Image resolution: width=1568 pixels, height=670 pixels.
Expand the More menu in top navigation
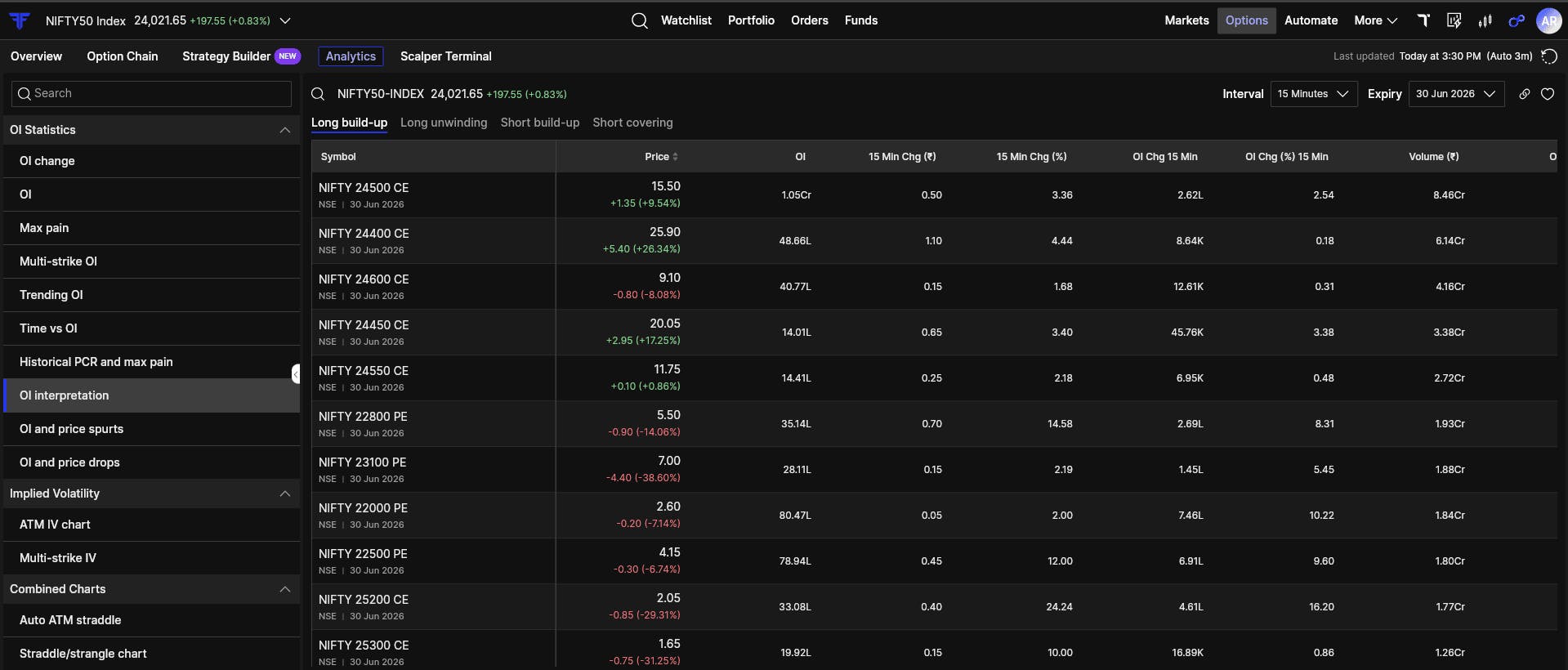(1375, 20)
